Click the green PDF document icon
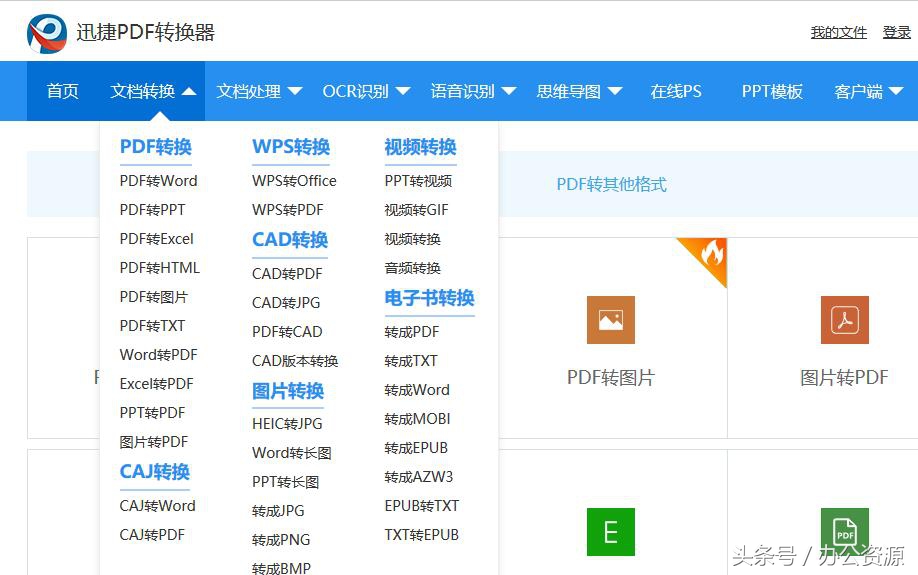918x575 pixels. (x=844, y=532)
